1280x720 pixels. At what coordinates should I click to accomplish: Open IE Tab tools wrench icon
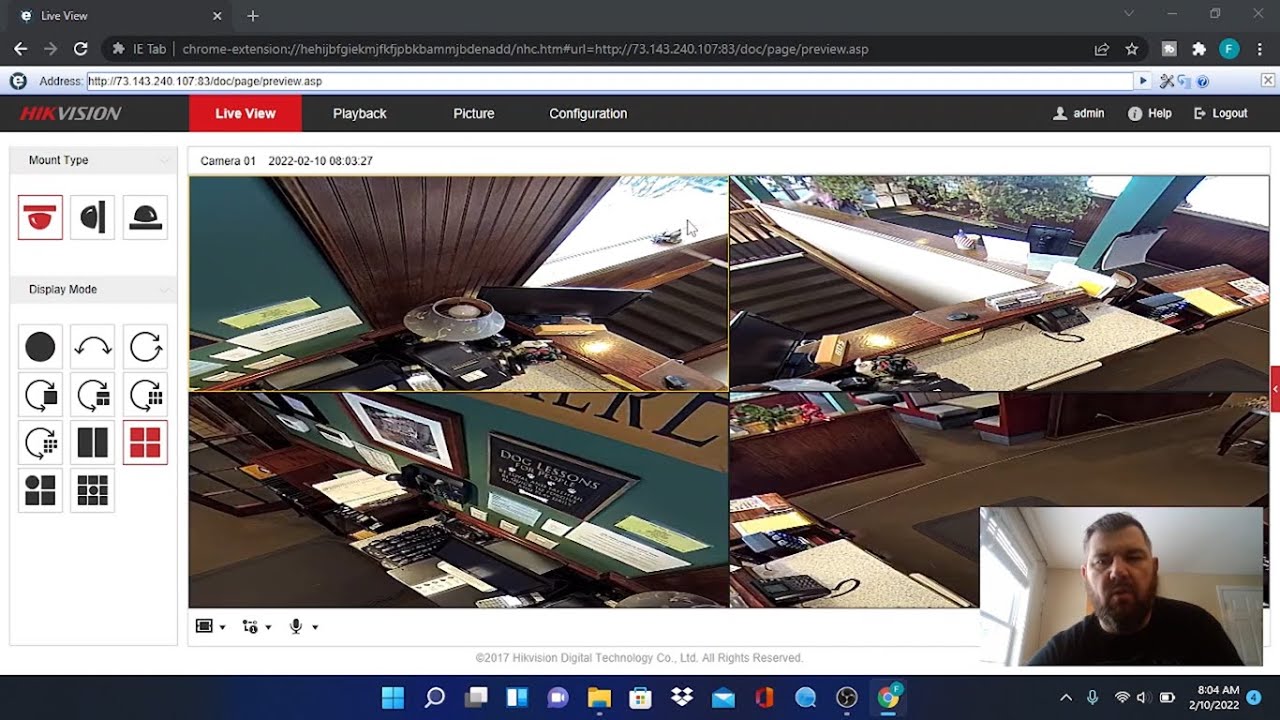pos(1167,81)
